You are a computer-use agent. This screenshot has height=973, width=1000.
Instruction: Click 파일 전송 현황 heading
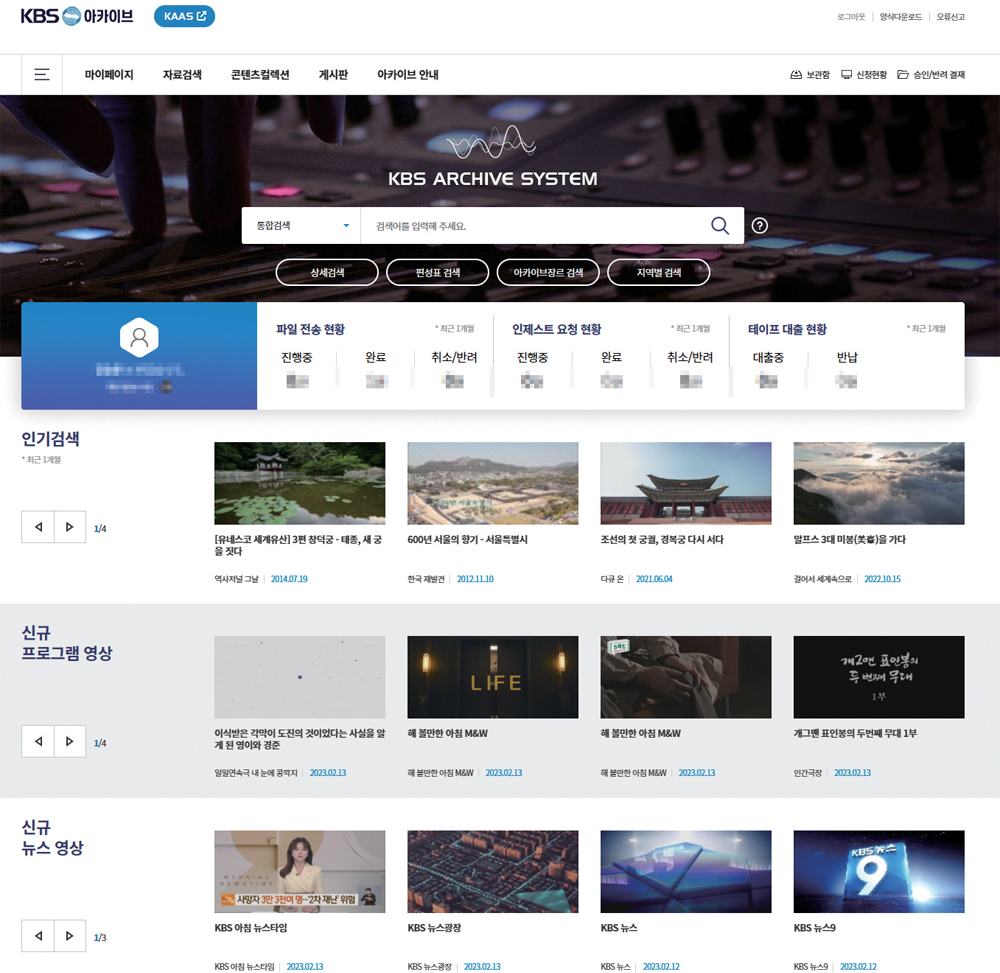click(x=310, y=329)
